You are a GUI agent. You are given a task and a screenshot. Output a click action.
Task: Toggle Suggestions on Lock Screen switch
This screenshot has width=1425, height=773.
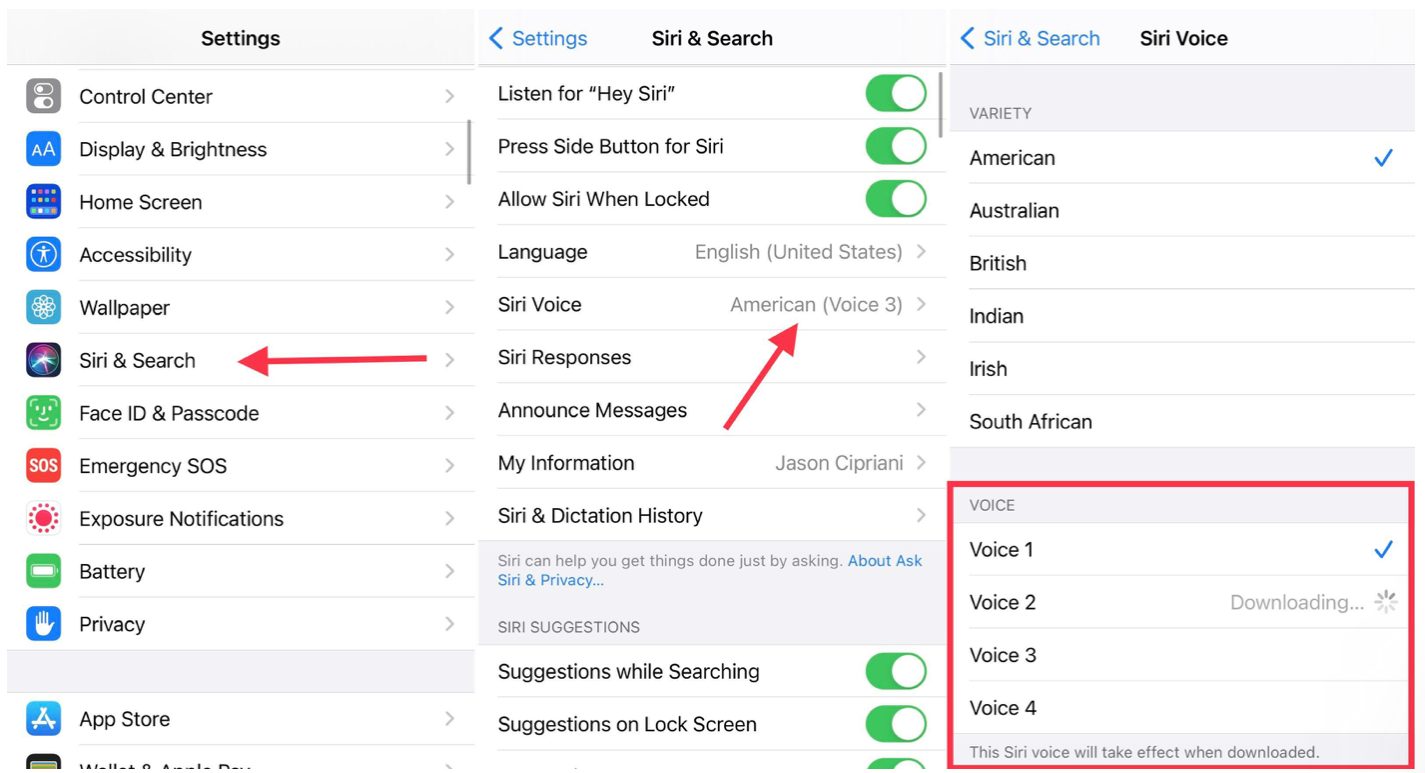tap(896, 724)
